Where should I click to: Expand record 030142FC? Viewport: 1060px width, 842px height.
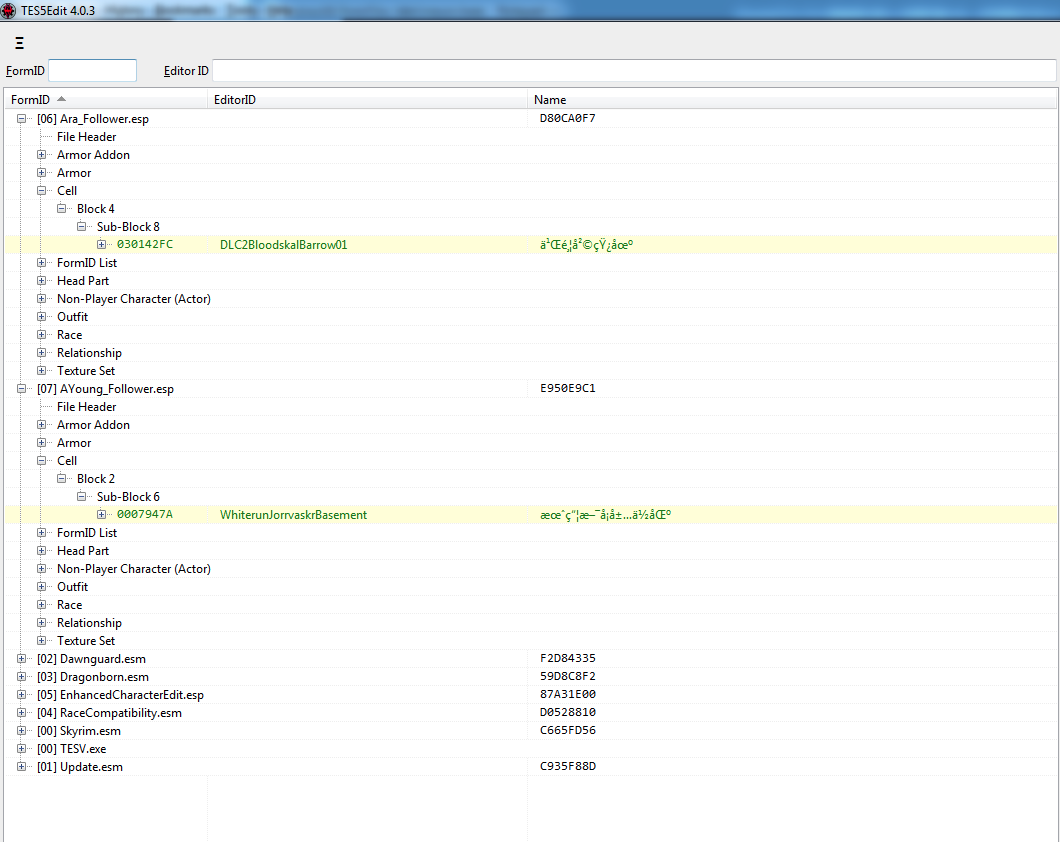101,245
